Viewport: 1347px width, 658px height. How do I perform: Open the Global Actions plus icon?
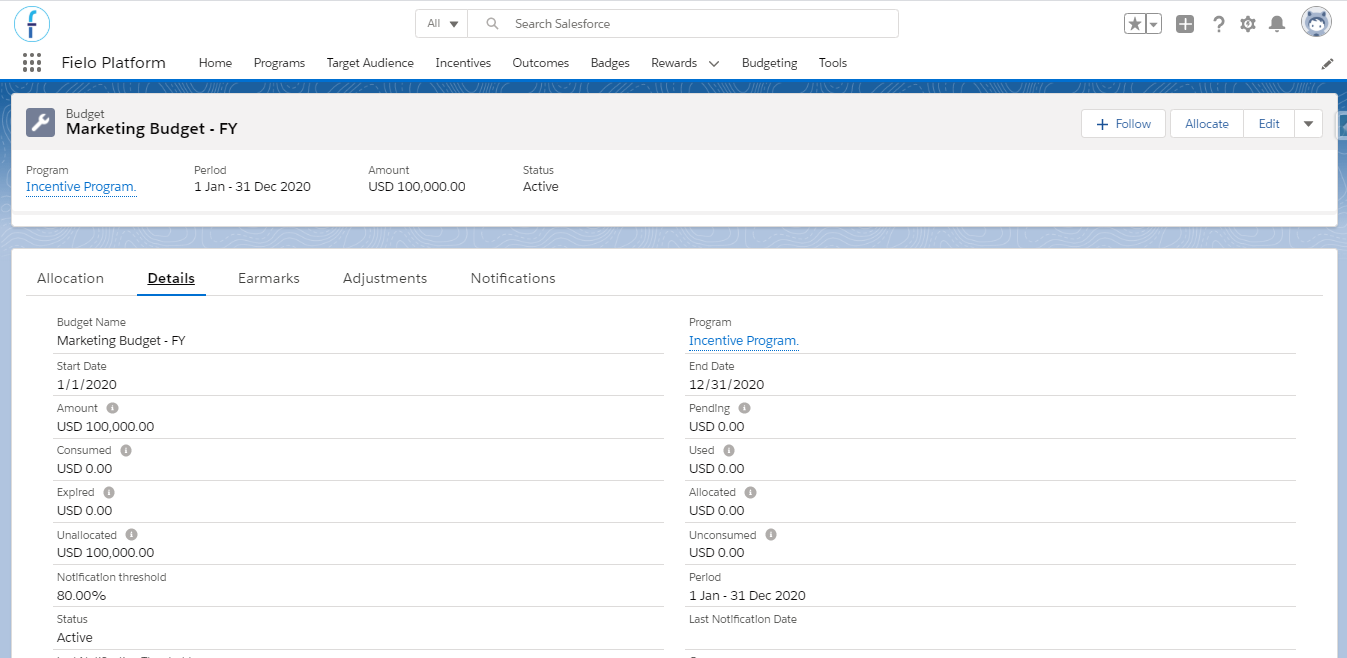pos(1185,24)
